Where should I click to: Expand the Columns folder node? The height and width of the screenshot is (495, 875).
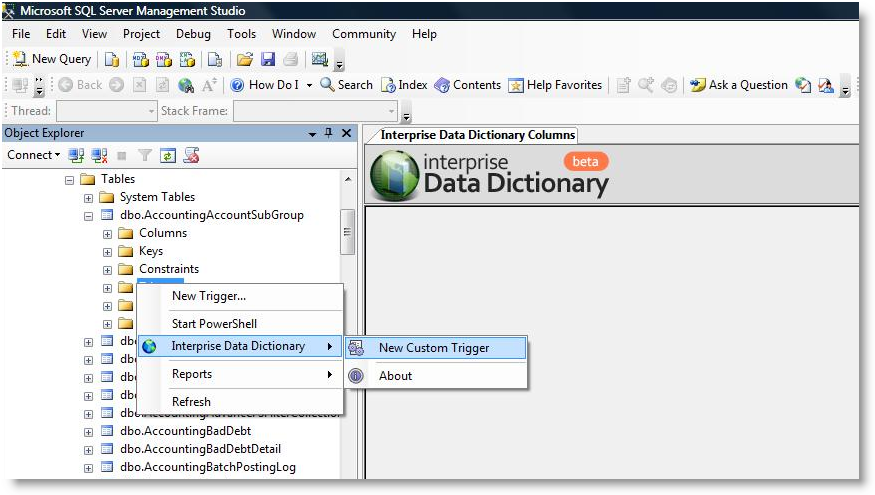click(x=107, y=234)
